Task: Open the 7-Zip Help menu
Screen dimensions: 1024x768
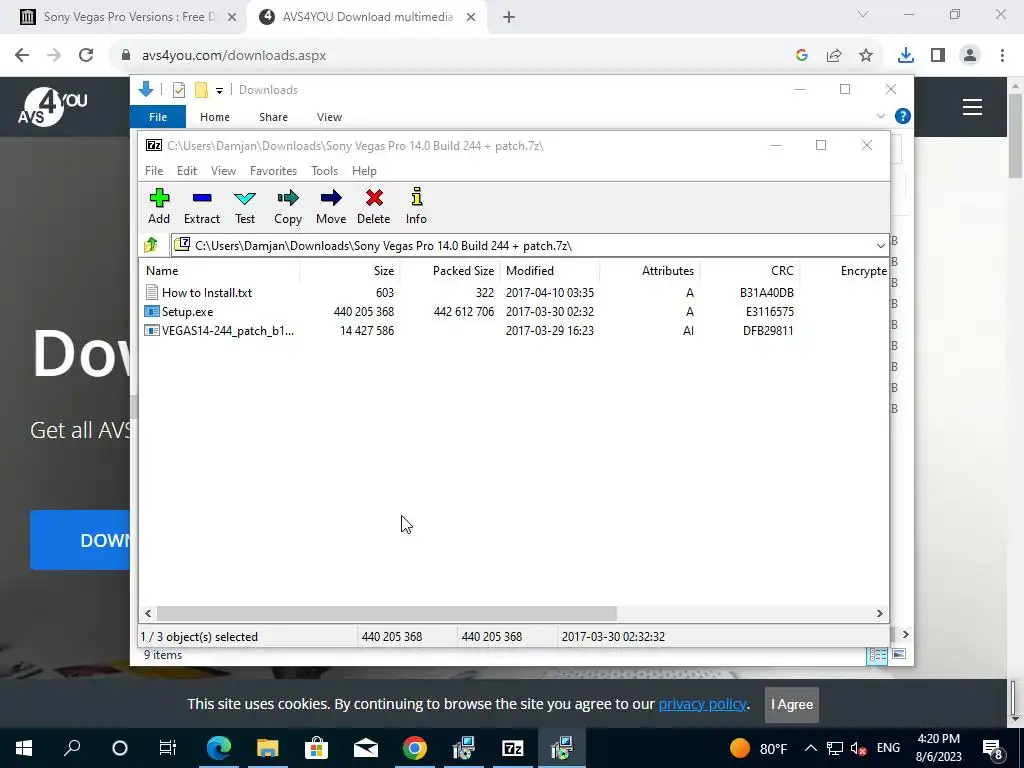Action: click(x=364, y=170)
